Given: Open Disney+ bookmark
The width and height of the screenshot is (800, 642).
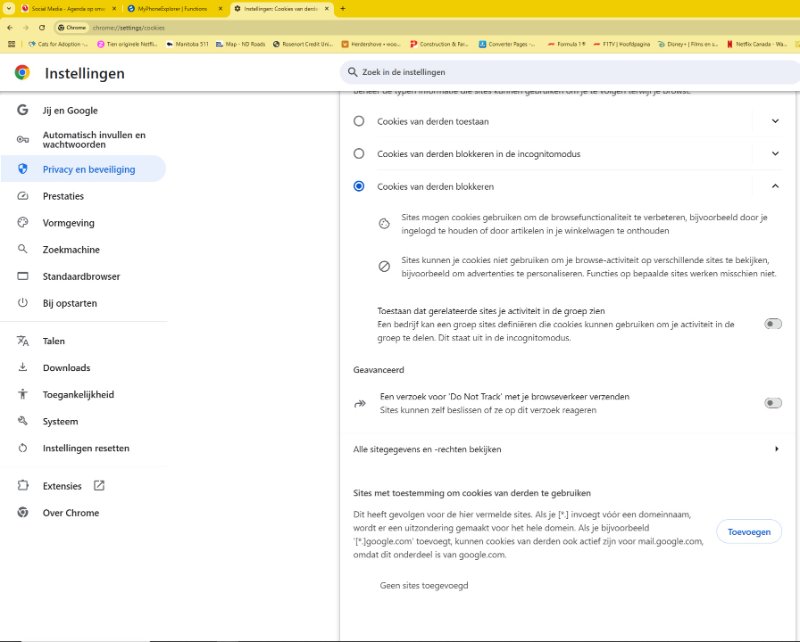Looking at the screenshot, I should pos(688,44).
